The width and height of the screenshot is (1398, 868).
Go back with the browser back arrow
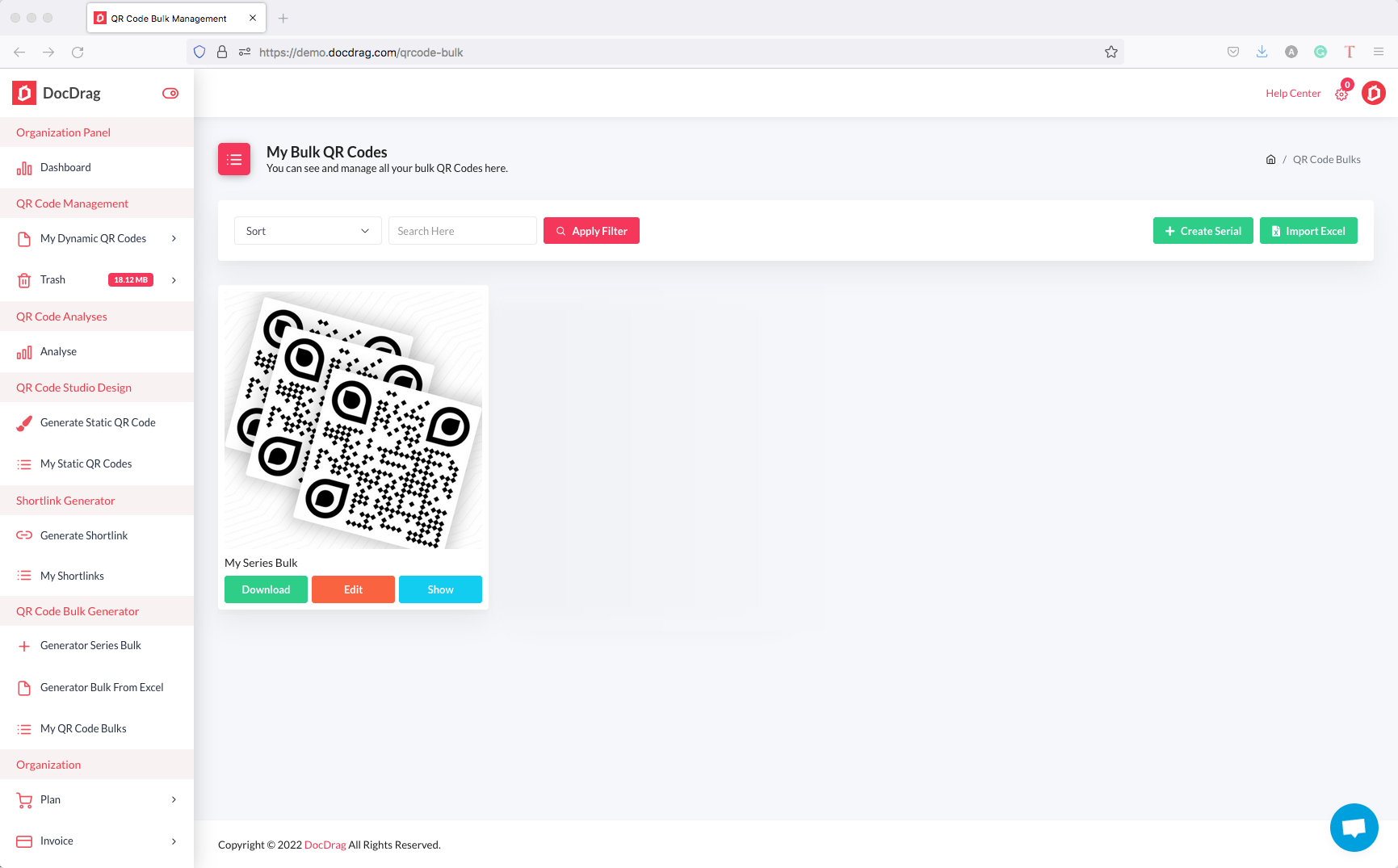pyautogui.click(x=19, y=52)
